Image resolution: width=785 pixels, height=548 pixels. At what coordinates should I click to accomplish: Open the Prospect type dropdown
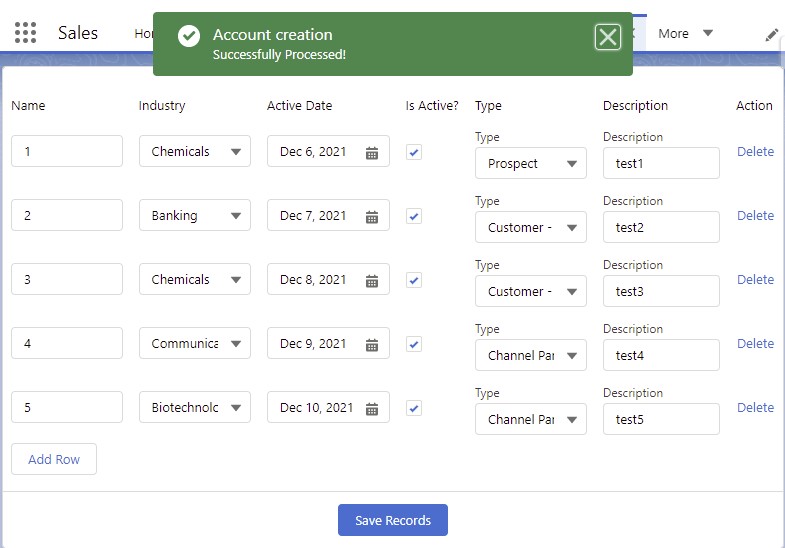[x=530, y=164]
